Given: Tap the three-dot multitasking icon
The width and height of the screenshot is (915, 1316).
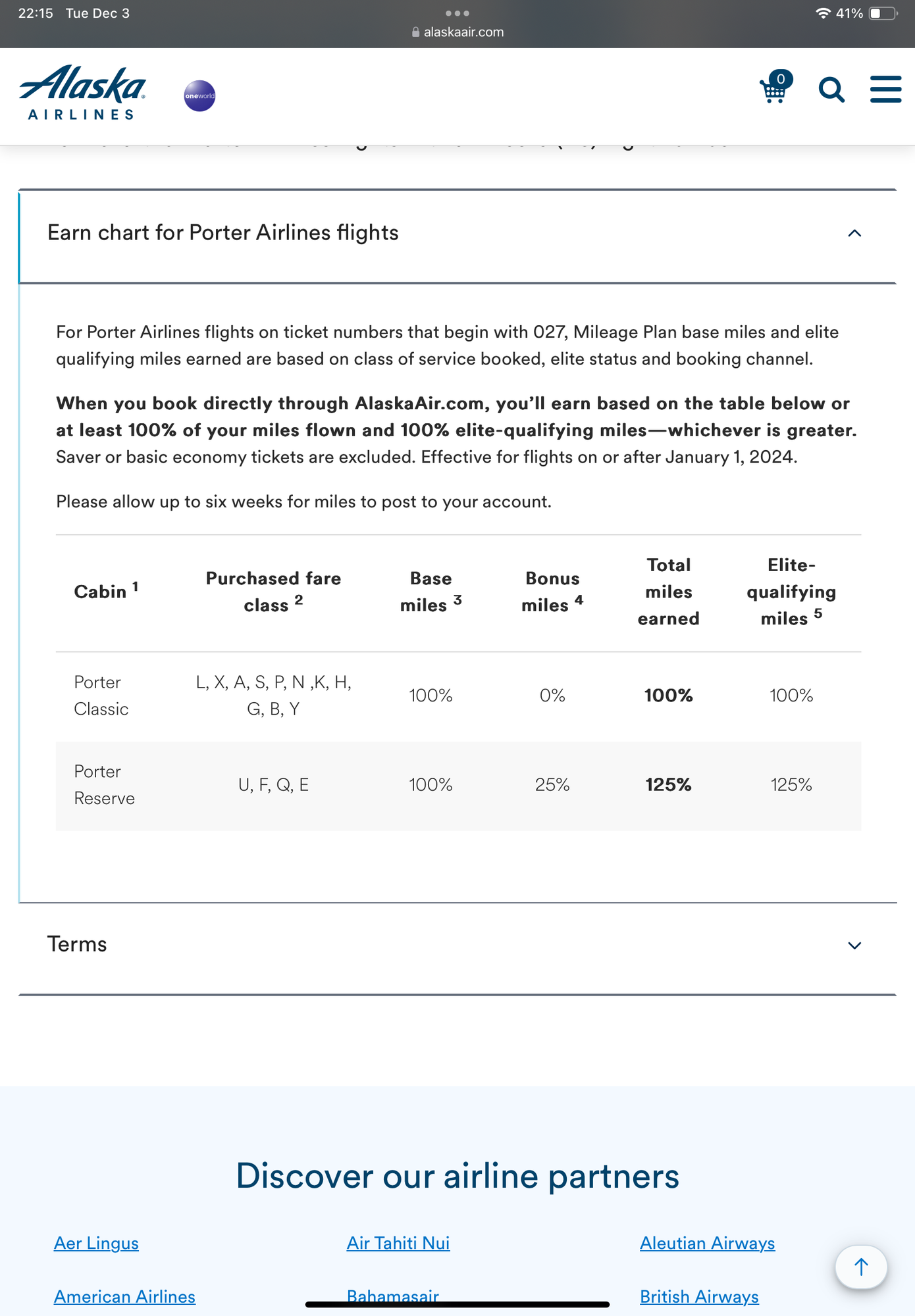Looking at the screenshot, I should pos(457,13).
